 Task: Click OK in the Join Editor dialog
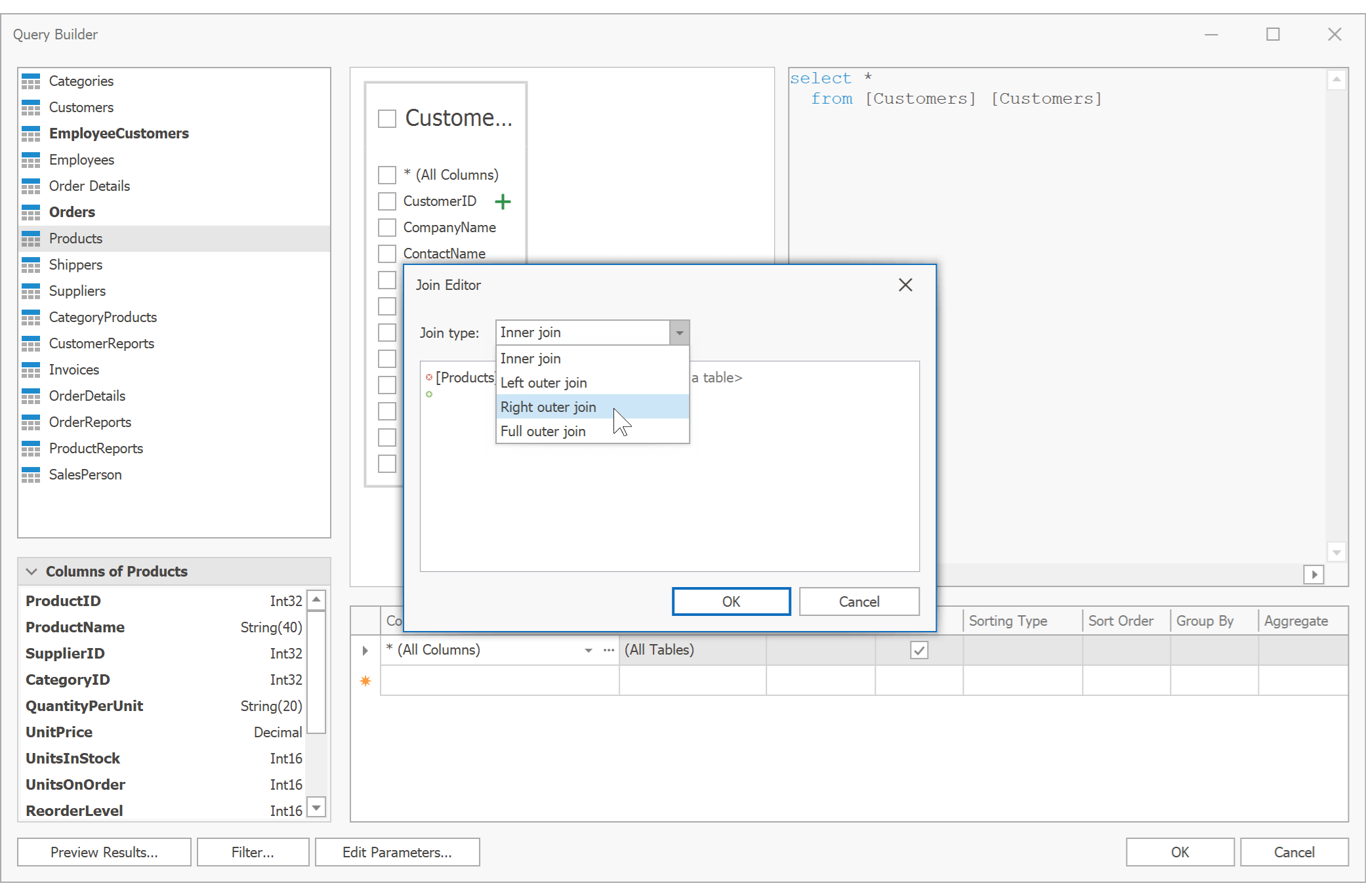point(731,601)
